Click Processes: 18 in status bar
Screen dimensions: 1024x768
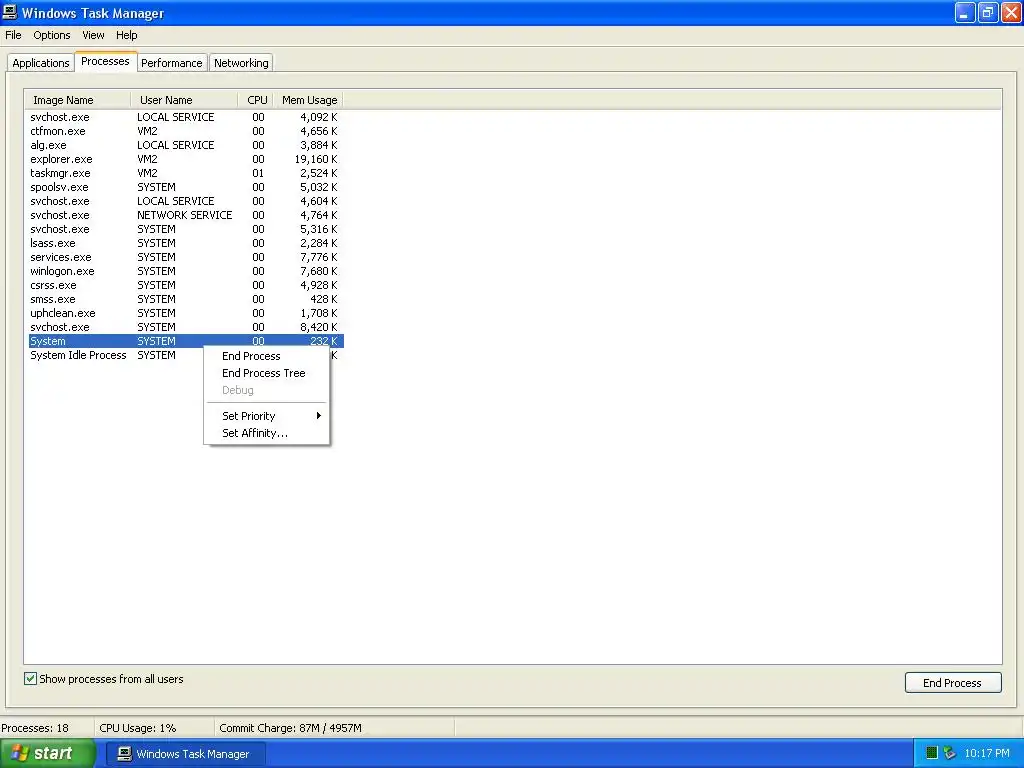pos(35,728)
